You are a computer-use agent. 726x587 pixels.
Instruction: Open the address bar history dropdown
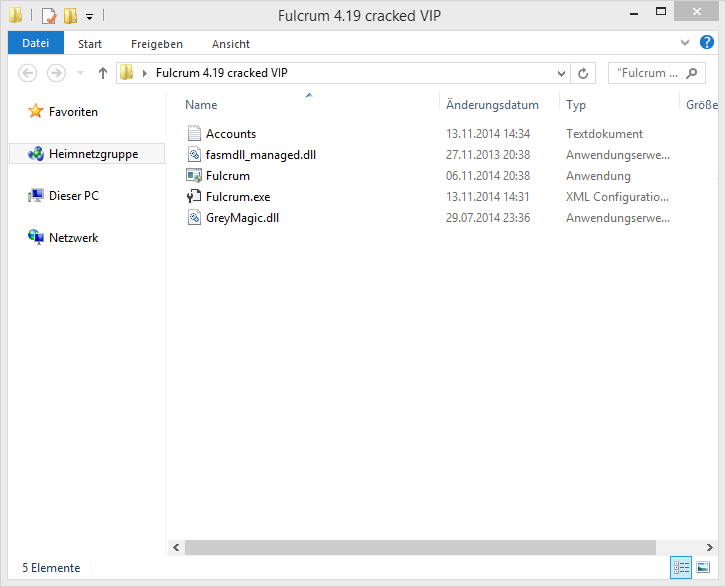(x=561, y=73)
